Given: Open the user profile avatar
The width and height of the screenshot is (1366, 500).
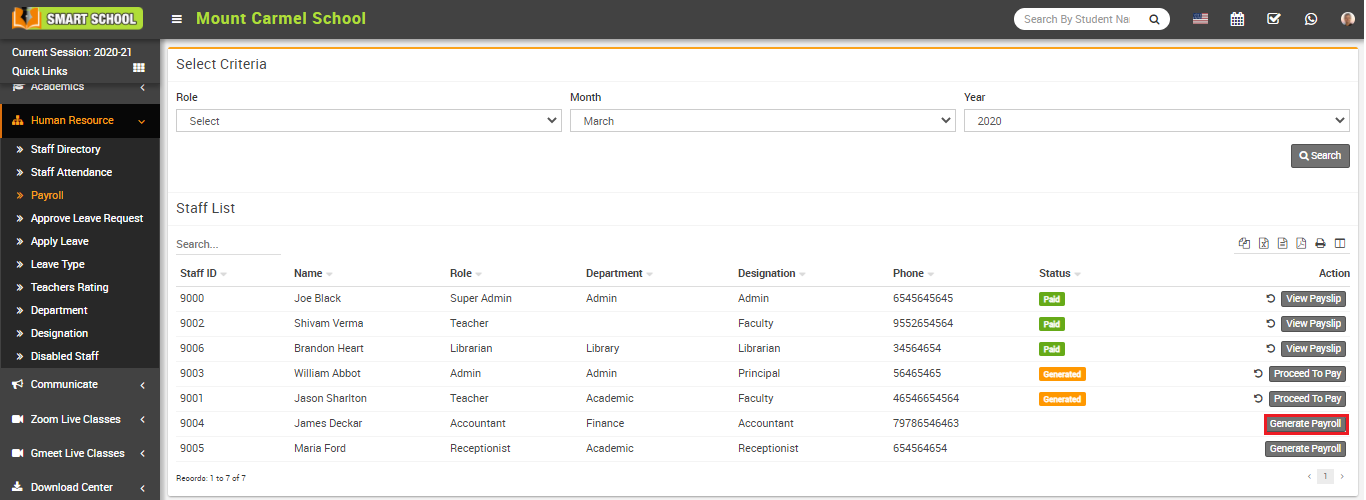Looking at the screenshot, I should point(1347,19).
